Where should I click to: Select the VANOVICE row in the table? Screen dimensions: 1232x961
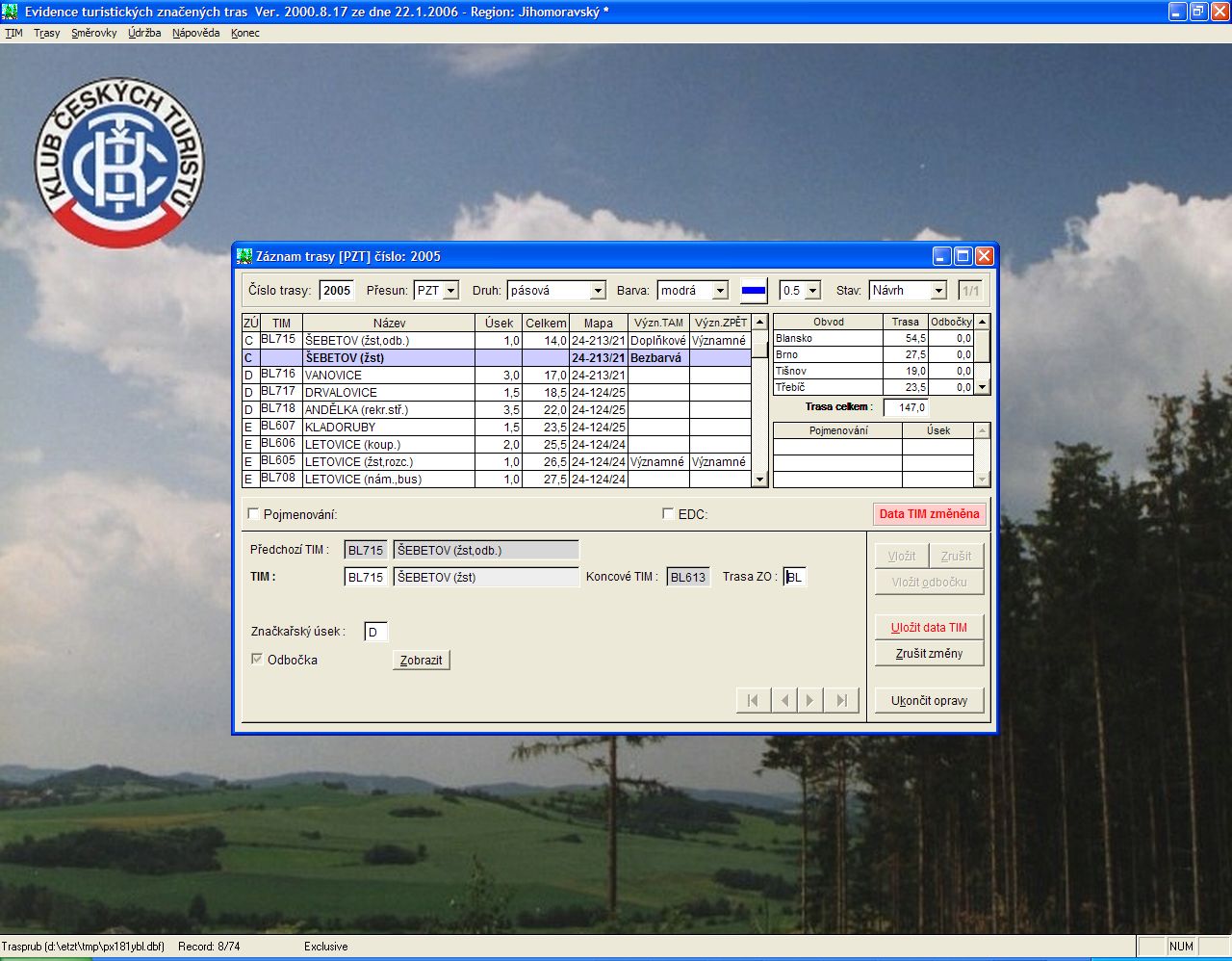coord(389,376)
